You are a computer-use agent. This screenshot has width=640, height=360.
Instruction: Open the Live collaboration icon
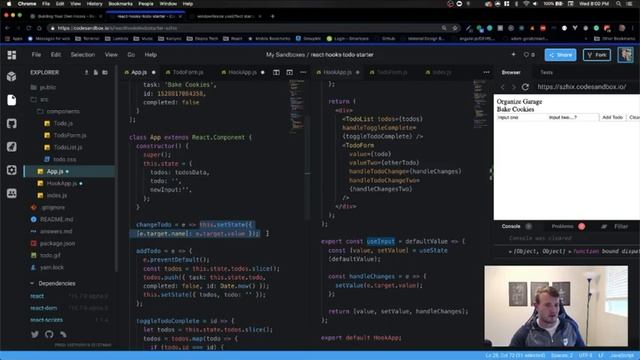pos(11,193)
